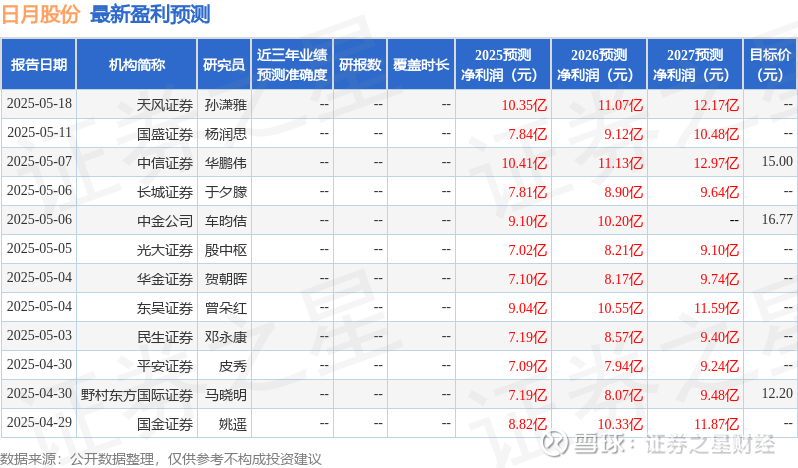Select the 数据来源 disclaimer text
Image resolution: width=798 pixels, height=468 pixels.
point(160,459)
